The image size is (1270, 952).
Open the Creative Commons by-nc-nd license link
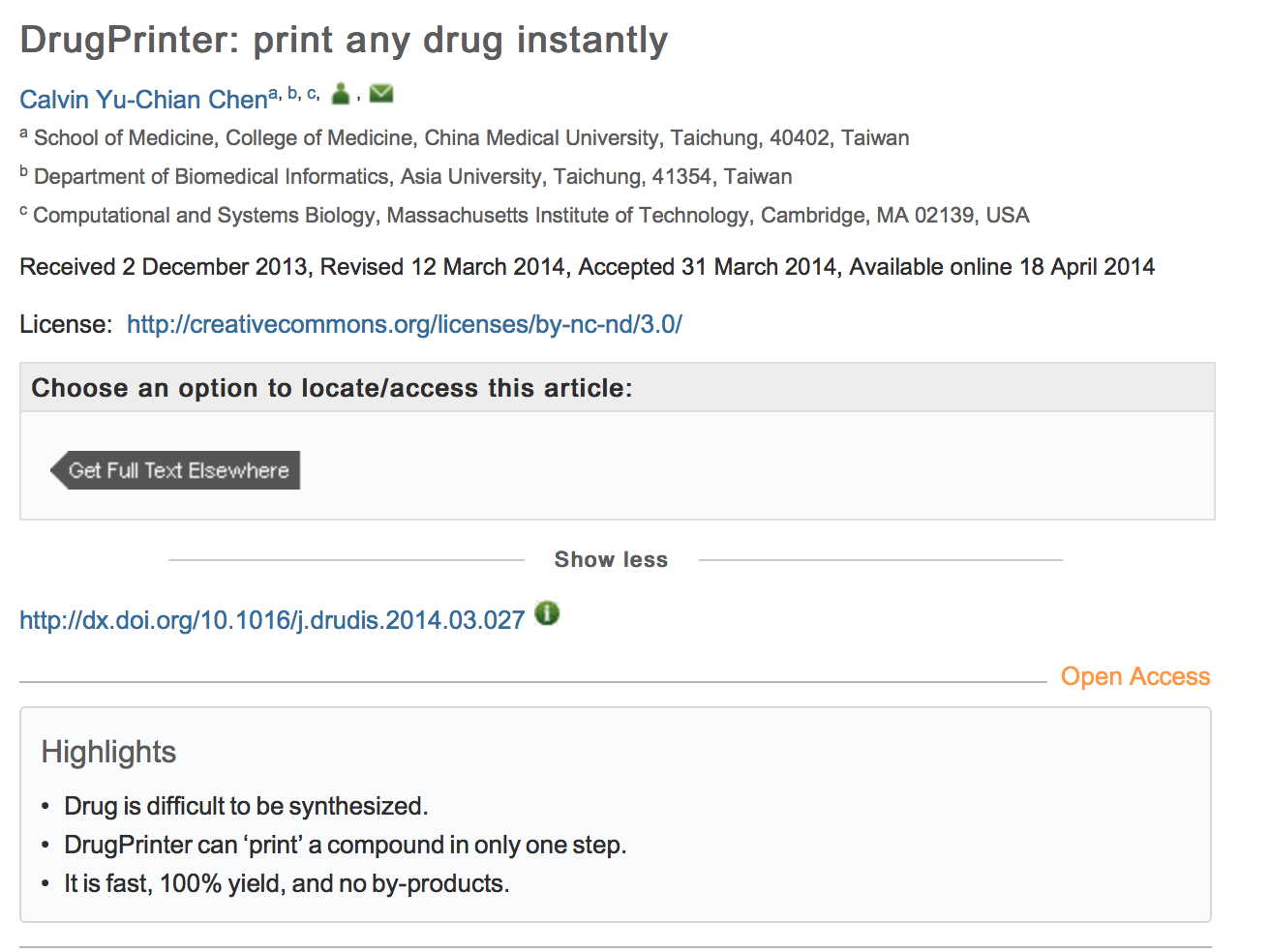click(x=404, y=324)
